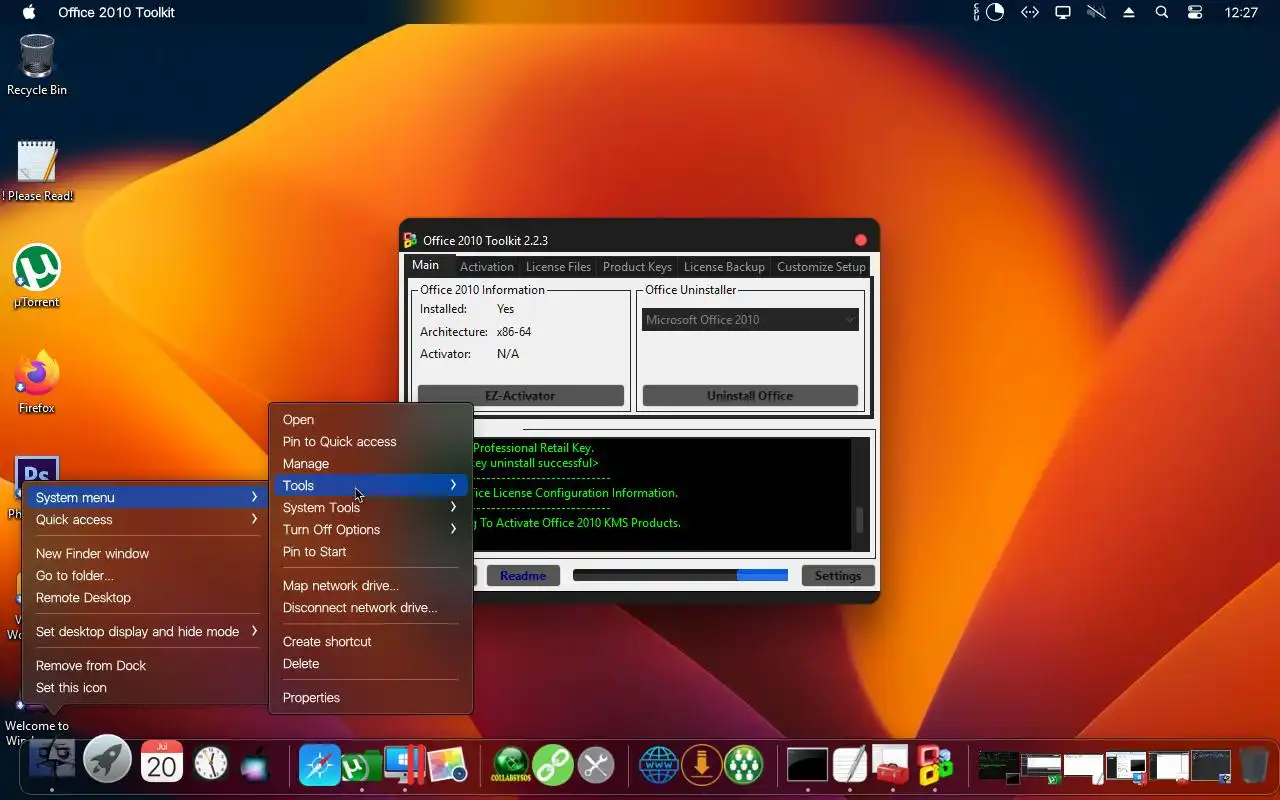Open the green chain-link icon in Dock

click(553, 766)
